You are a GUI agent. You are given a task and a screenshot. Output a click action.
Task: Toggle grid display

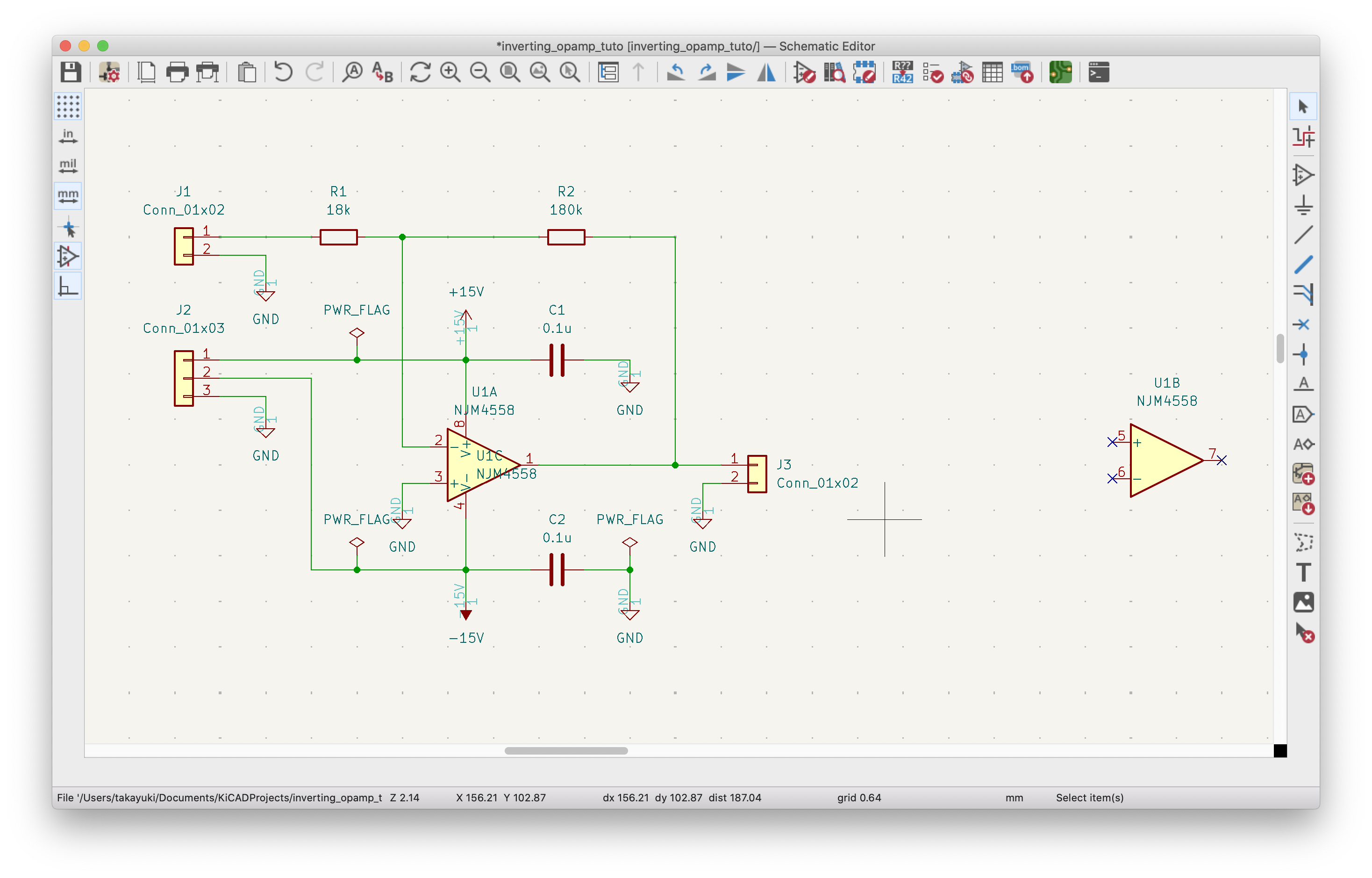click(x=68, y=107)
